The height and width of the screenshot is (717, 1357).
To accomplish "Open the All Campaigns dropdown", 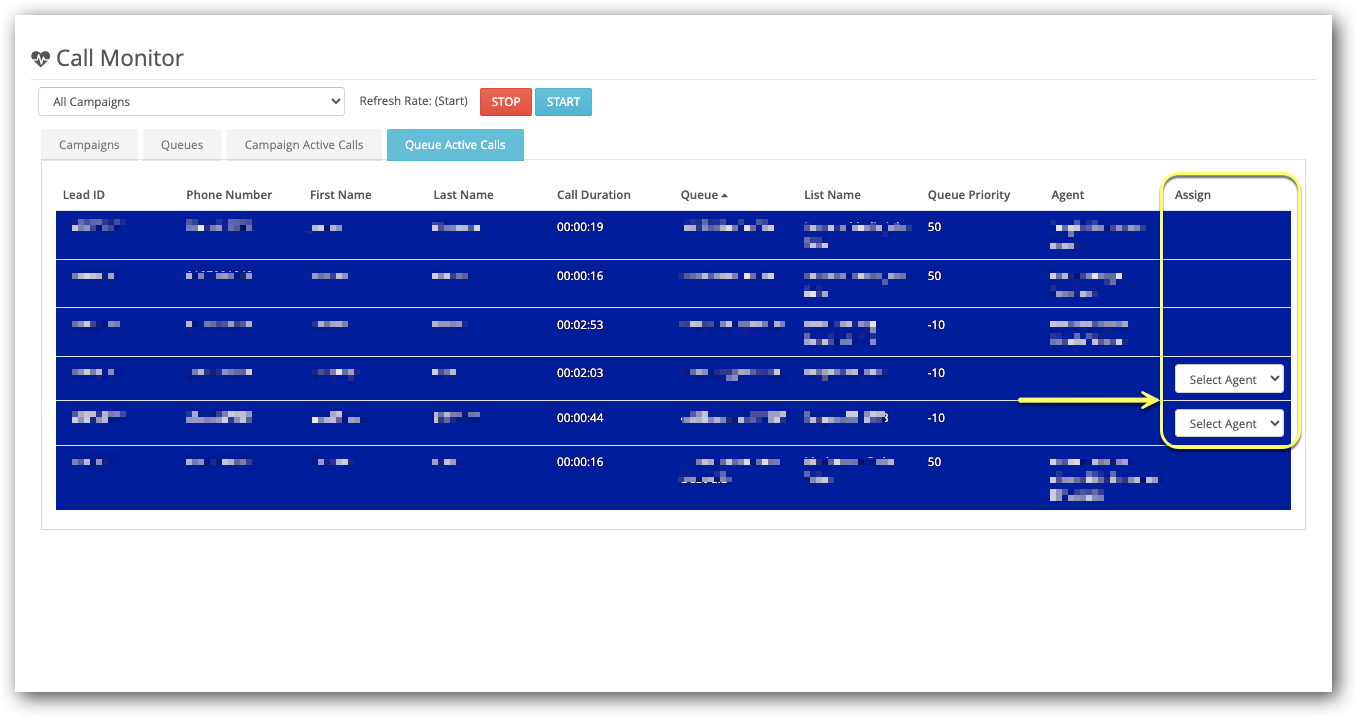I will [190, 101].
